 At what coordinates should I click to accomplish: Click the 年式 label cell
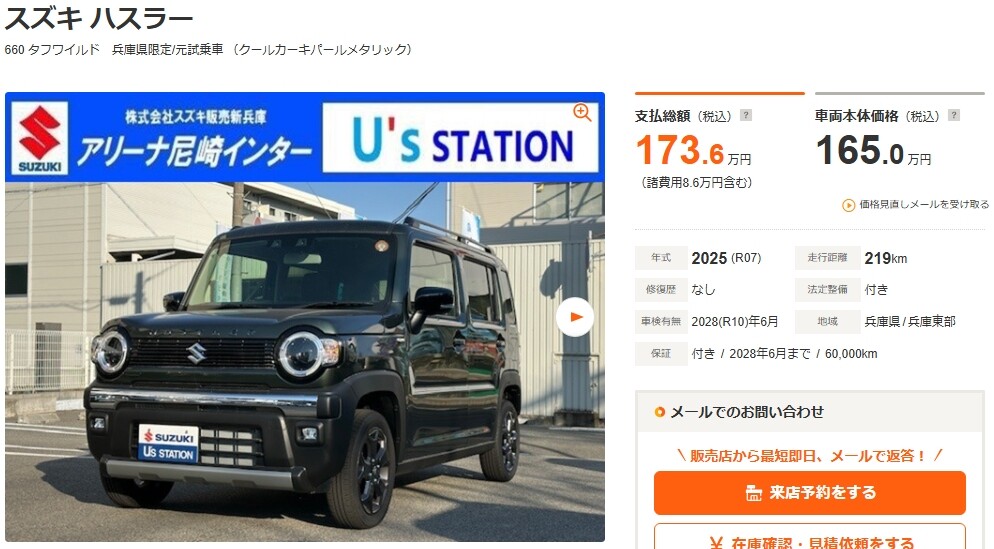coord(661,258)
